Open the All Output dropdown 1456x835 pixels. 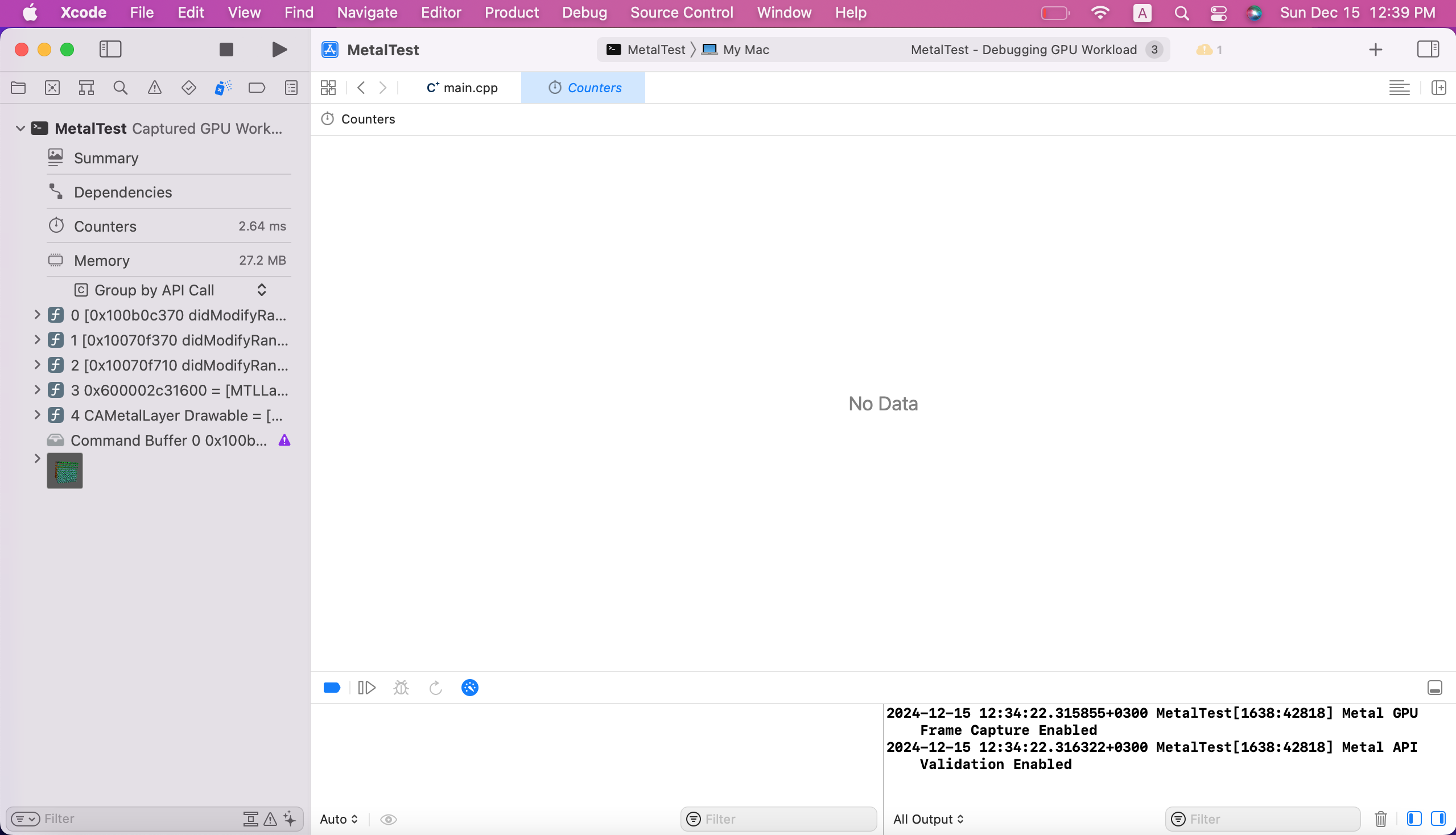[x=929, y=820]
